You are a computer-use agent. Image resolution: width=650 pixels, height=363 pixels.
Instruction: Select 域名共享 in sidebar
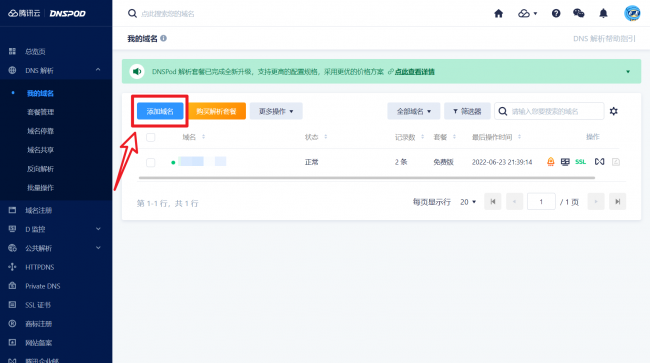click(40, 150)
